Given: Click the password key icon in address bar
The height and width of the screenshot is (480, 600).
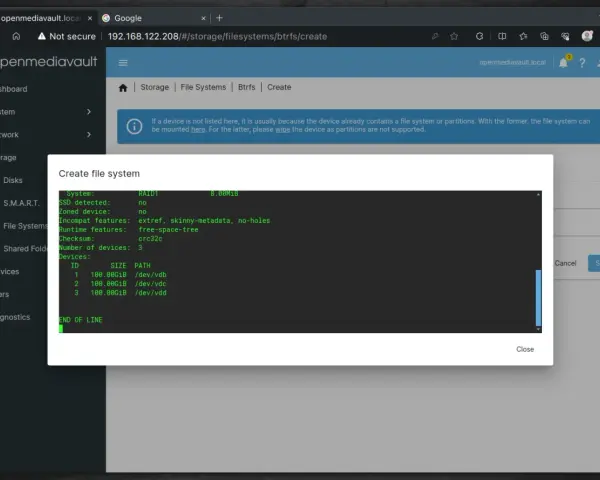Looking at the screenshot, I should [x=435, y=36].
